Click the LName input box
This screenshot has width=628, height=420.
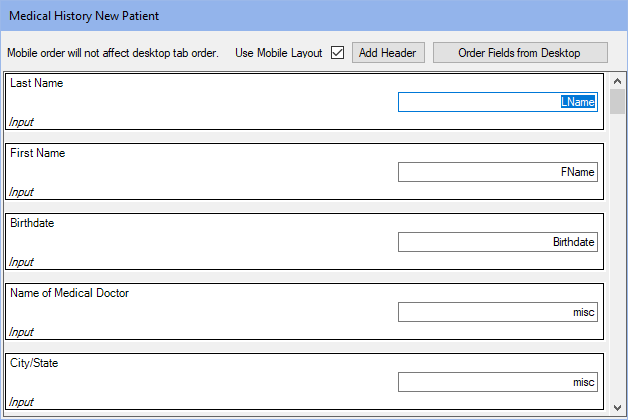coord(497,102)
